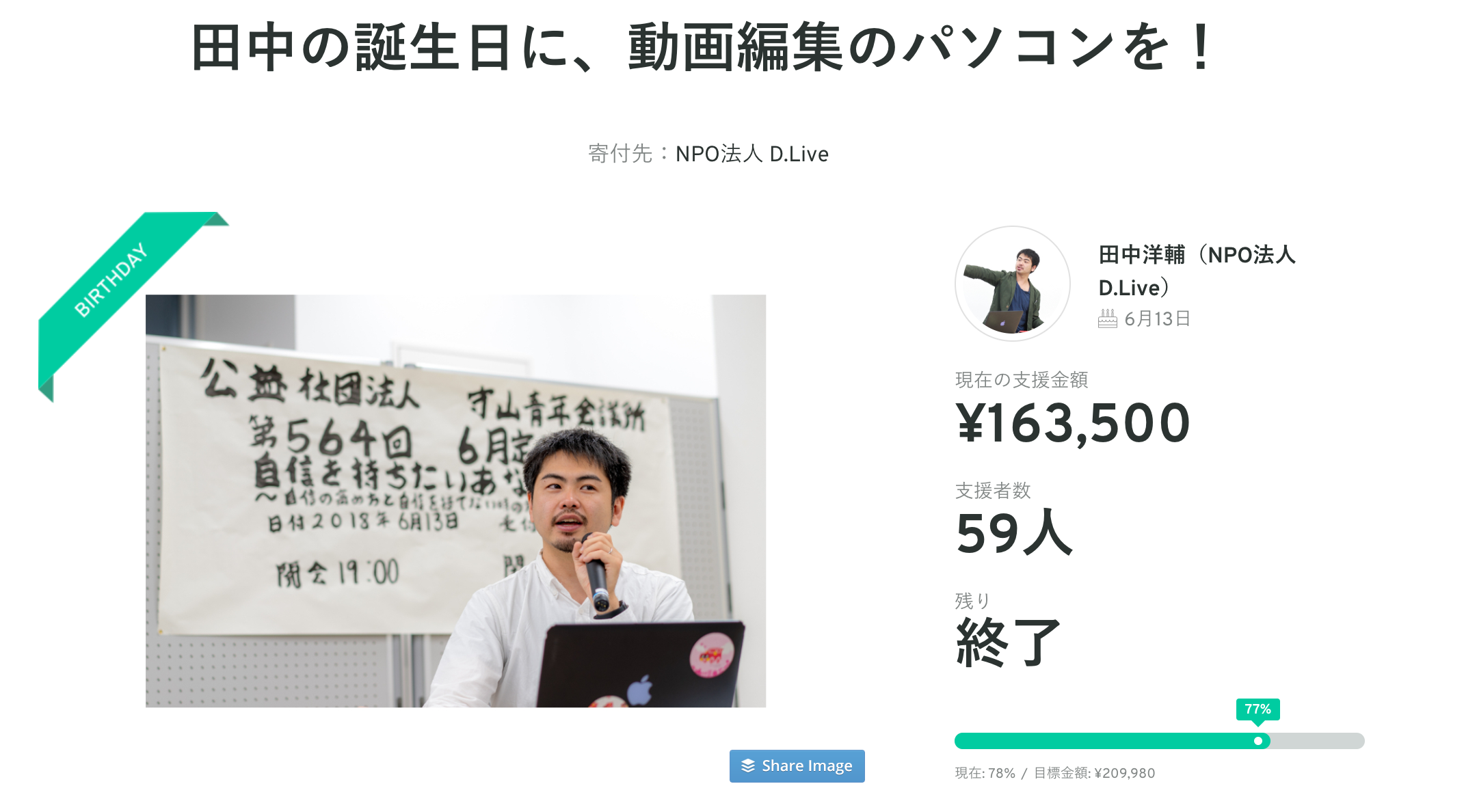Click the 6月13日 birthday date text
The width and height of the screenshot is (1477, 812).
click(1157, 319)
